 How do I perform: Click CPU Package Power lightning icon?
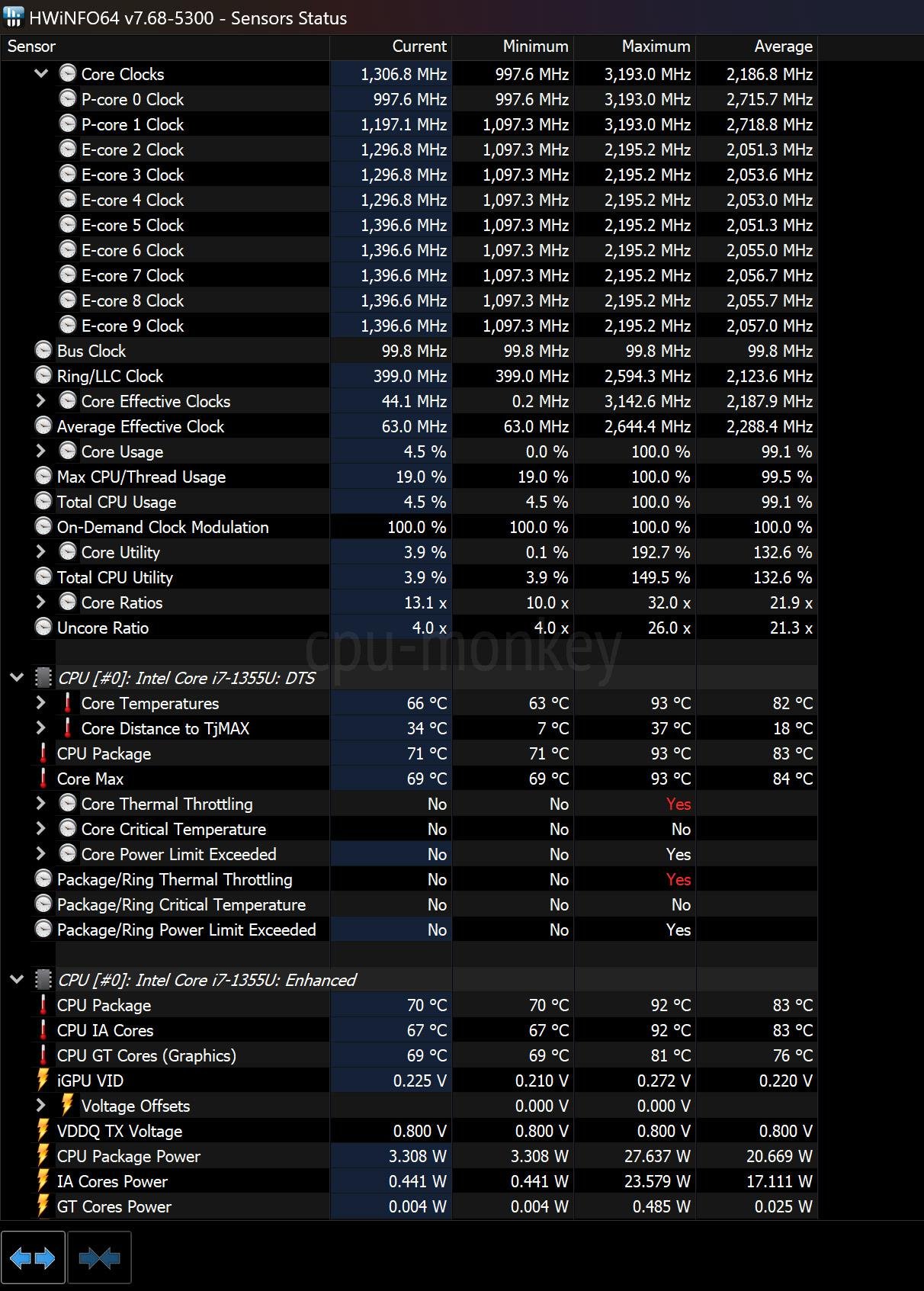pyautogui.click(x=43, y=1156)
